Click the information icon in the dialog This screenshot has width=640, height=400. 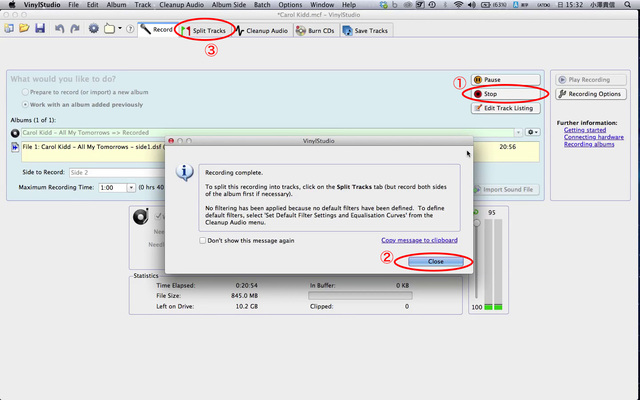tap(184, 172)
